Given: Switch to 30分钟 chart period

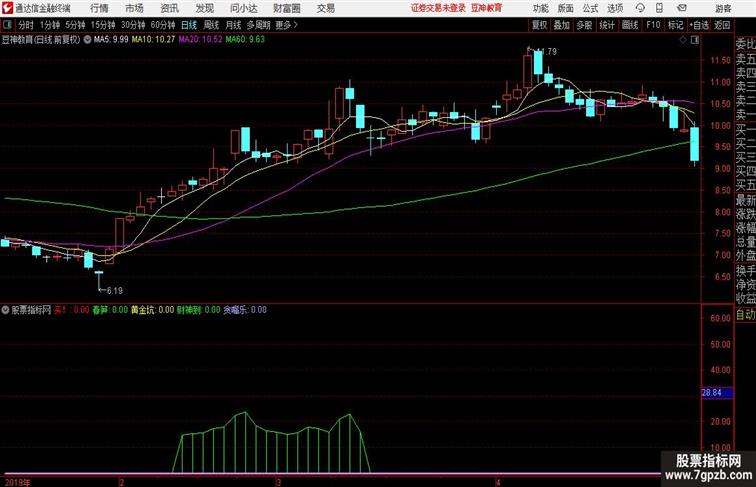Looking at the screenshot, I should 133,25.
